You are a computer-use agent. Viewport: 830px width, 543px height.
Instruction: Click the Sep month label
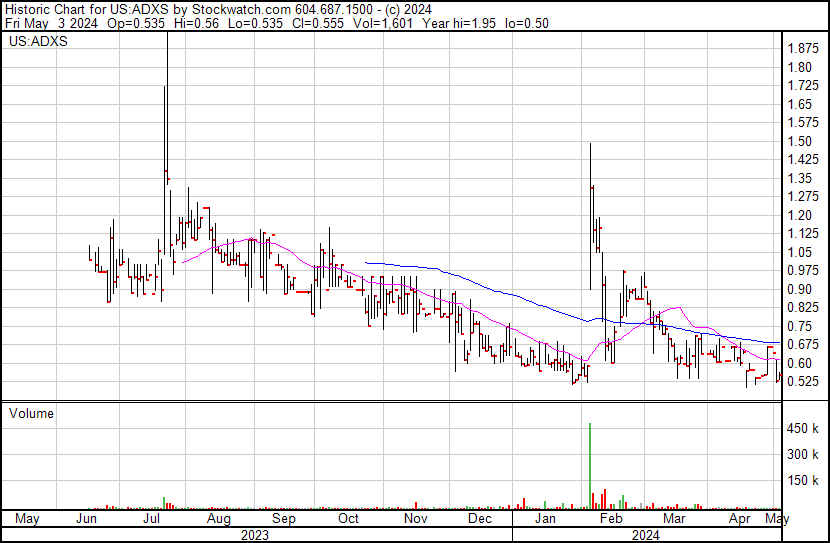pyautogui.click(x=284, y=519)
